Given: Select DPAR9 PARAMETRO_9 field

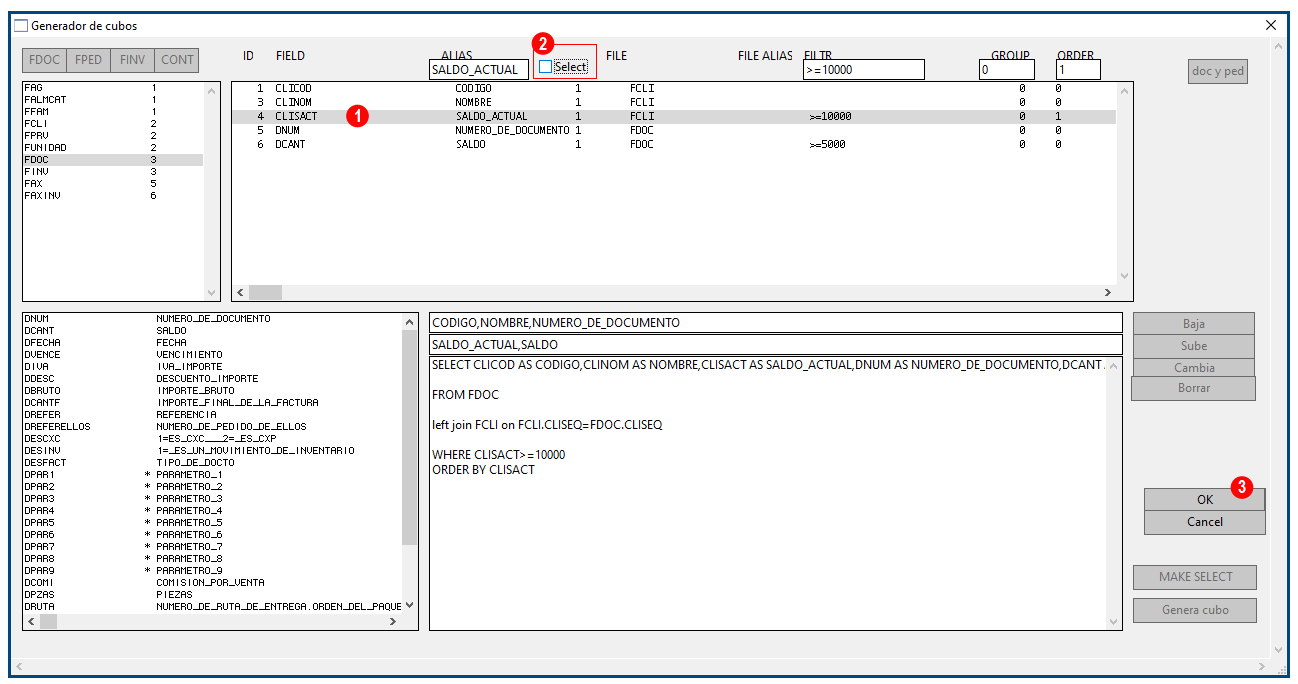Looking at the screenshot, I should point(212,571).
